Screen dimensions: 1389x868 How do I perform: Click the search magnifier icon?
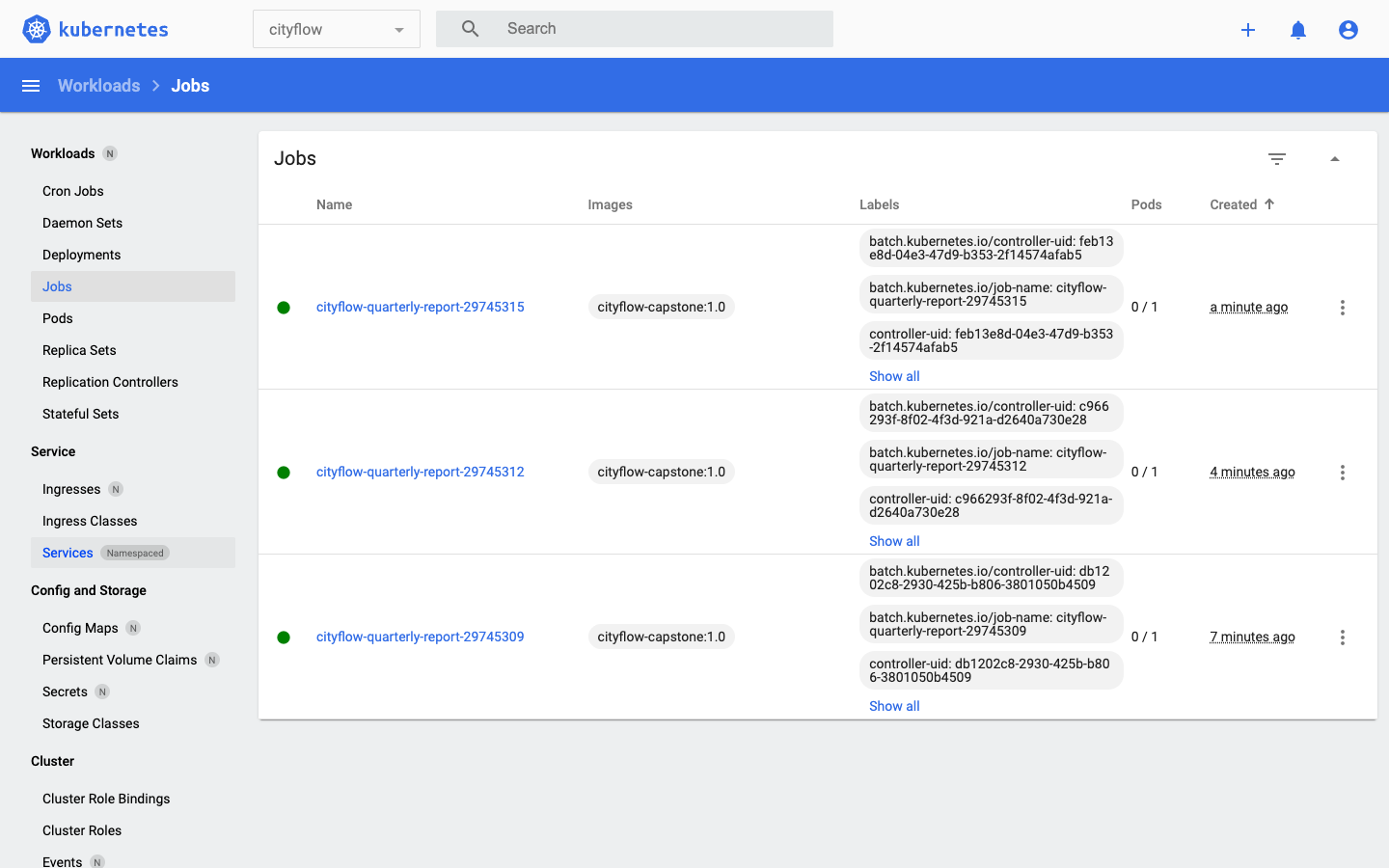point(470,29)
